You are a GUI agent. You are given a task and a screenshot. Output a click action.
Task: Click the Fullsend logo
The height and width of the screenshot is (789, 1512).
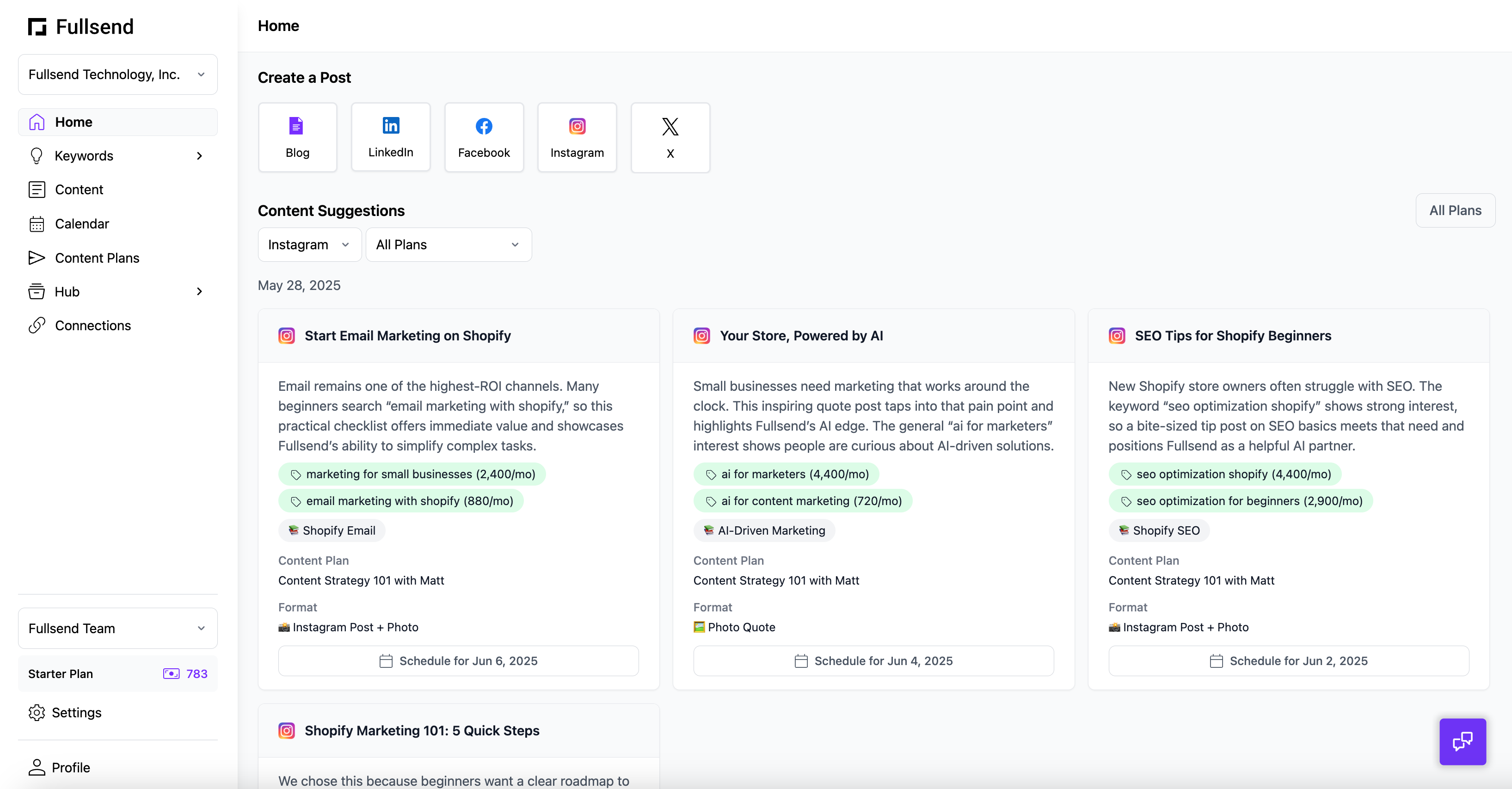pyautogui.click(x=37, y=27)
